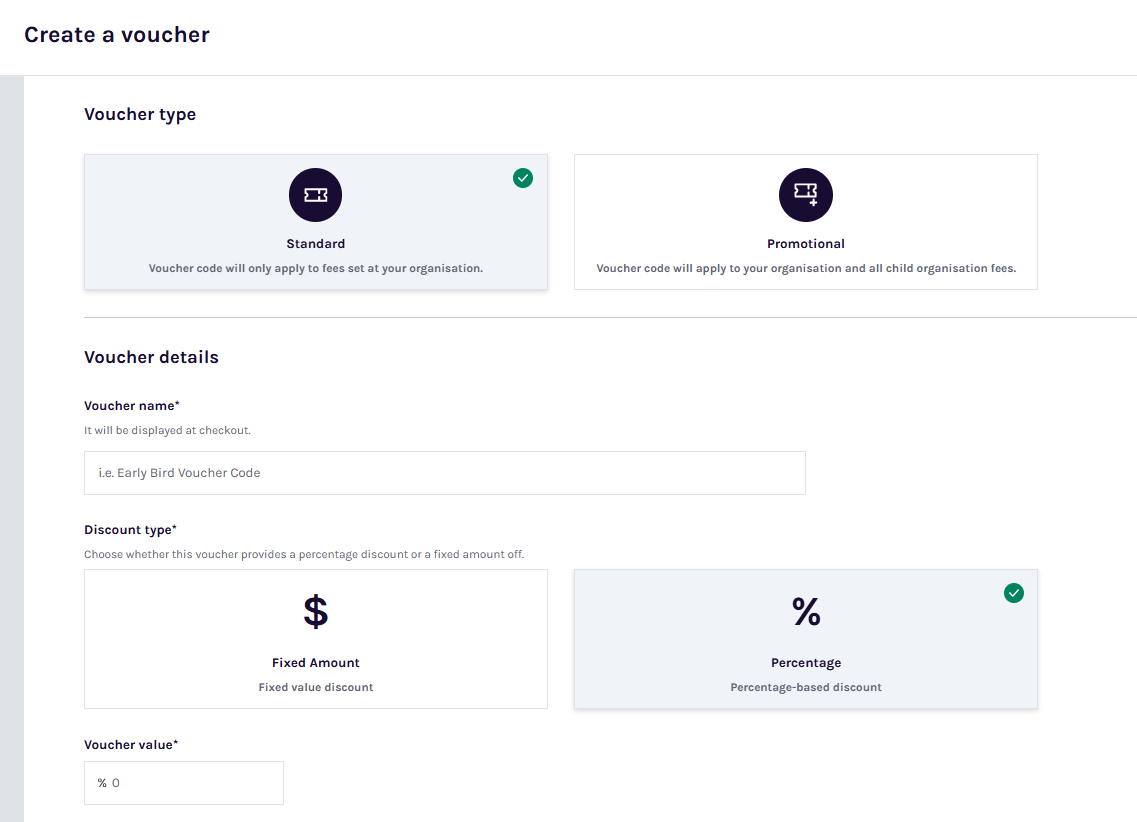This screenshot has height=822, width=1137.
Task: Select the Promotional voucher type label
Action: (x=805, y=244)
